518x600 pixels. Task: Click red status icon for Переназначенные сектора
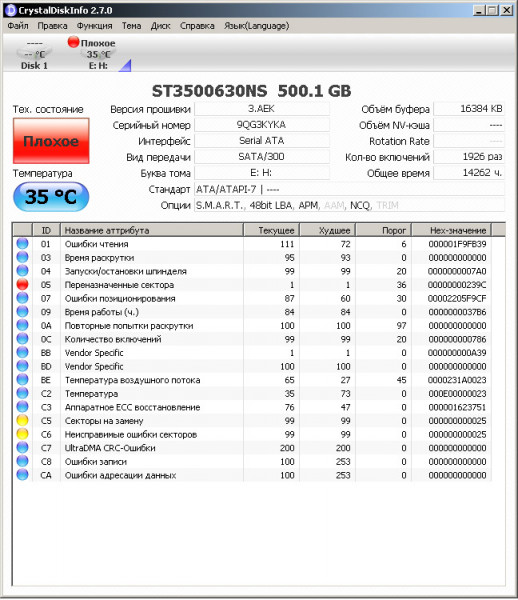pos(23,284)
